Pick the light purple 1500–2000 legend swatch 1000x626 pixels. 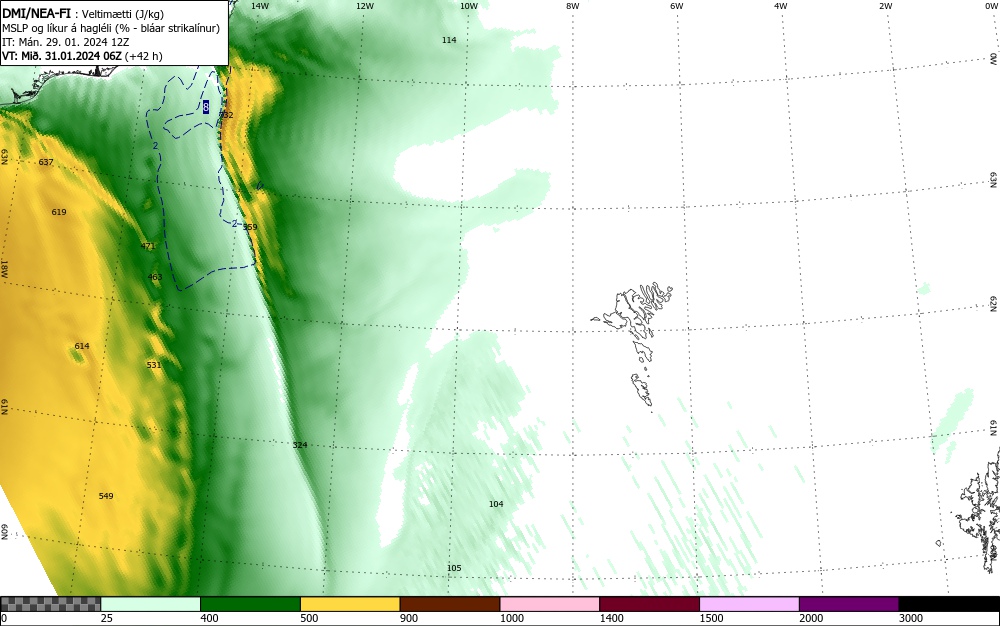[x=749, y=604]
